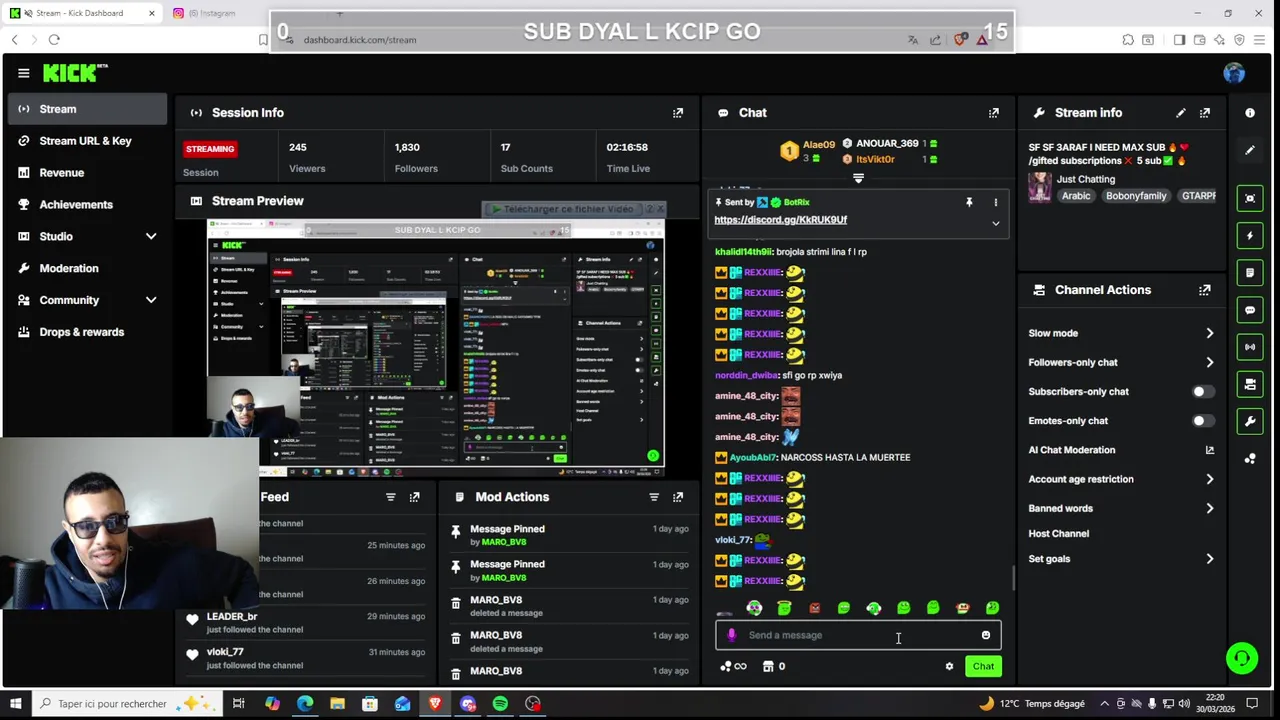
Task: Click the purple microphone icon in chat input
Action: point(732,635)
